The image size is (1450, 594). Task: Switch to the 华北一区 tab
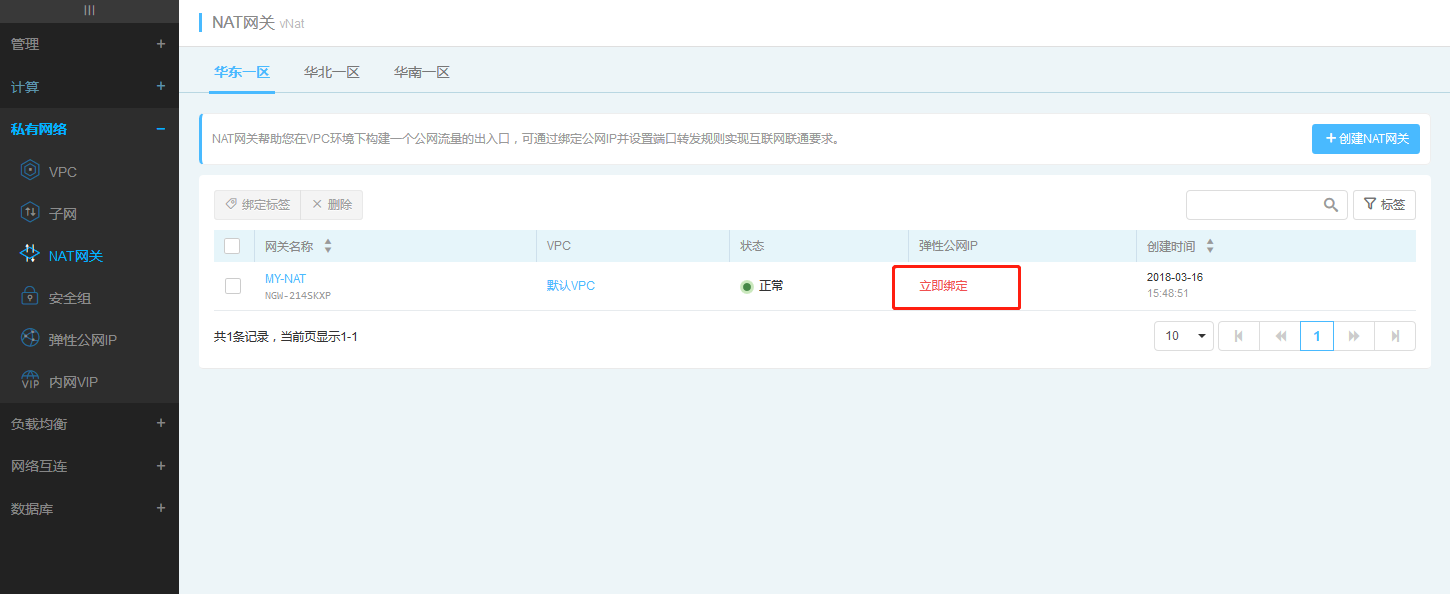coord(331,72)
